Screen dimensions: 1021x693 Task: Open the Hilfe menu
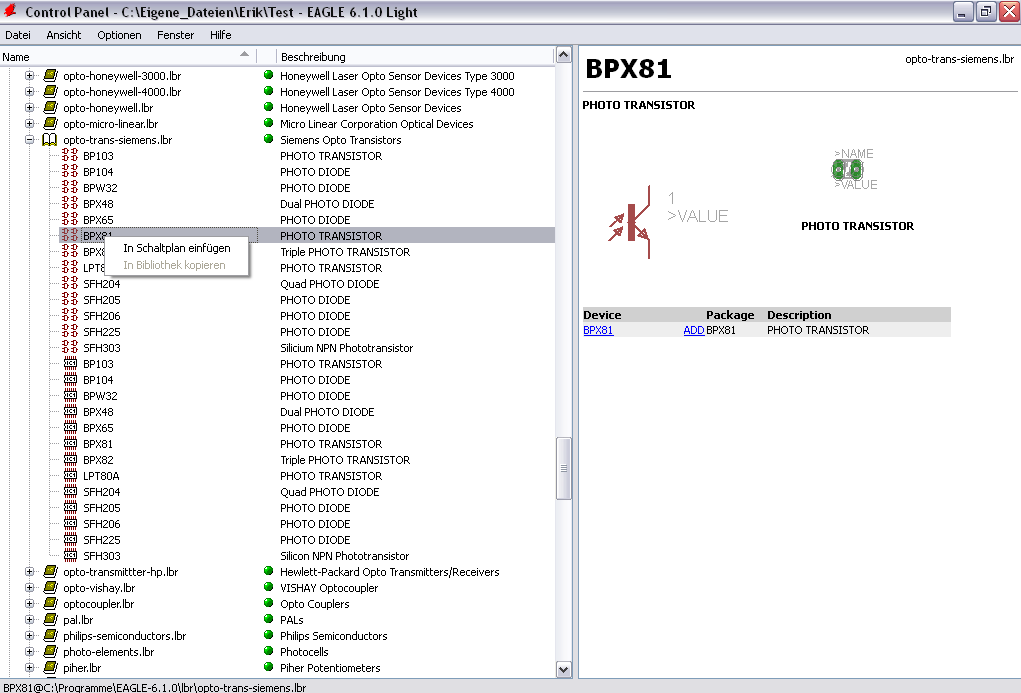pyautogui.click(x=221, y=35)
